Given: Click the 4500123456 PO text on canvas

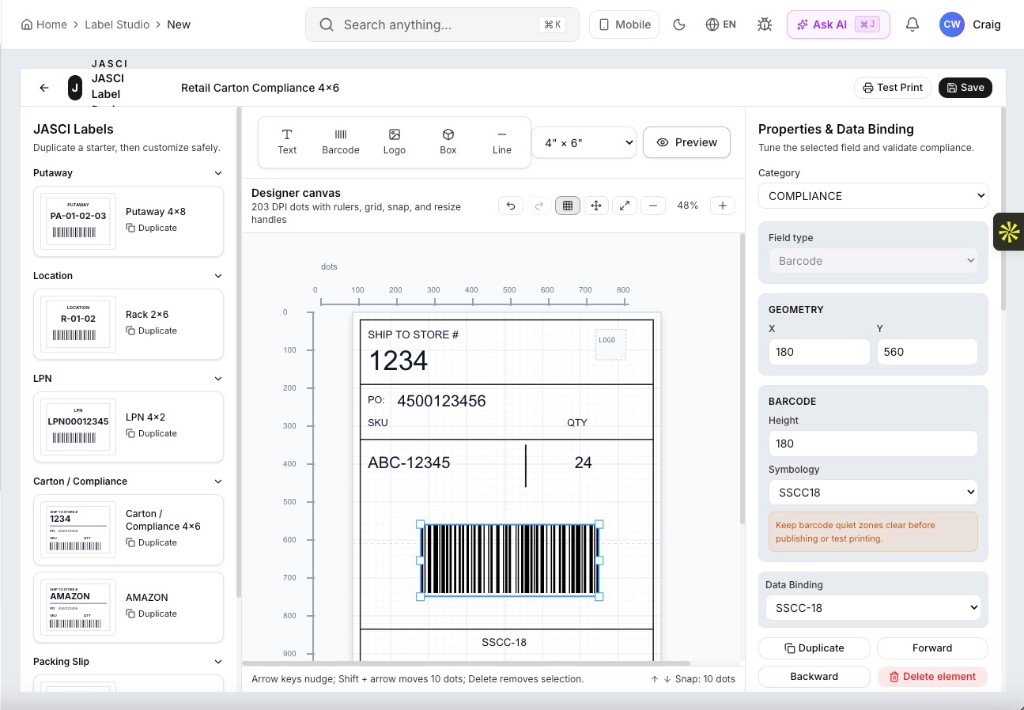Looking at the screenshot, I should pyautogui.click(x=441, y=401).
